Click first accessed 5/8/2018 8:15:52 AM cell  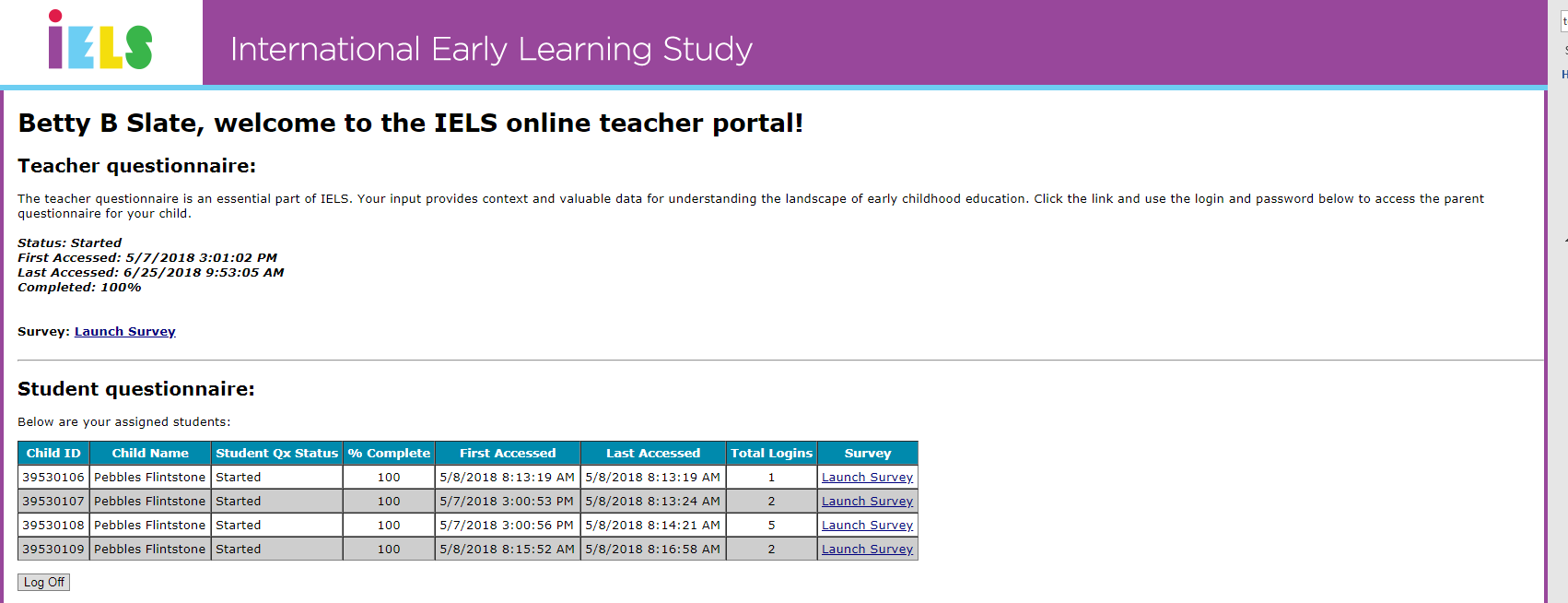click(508, 550)
